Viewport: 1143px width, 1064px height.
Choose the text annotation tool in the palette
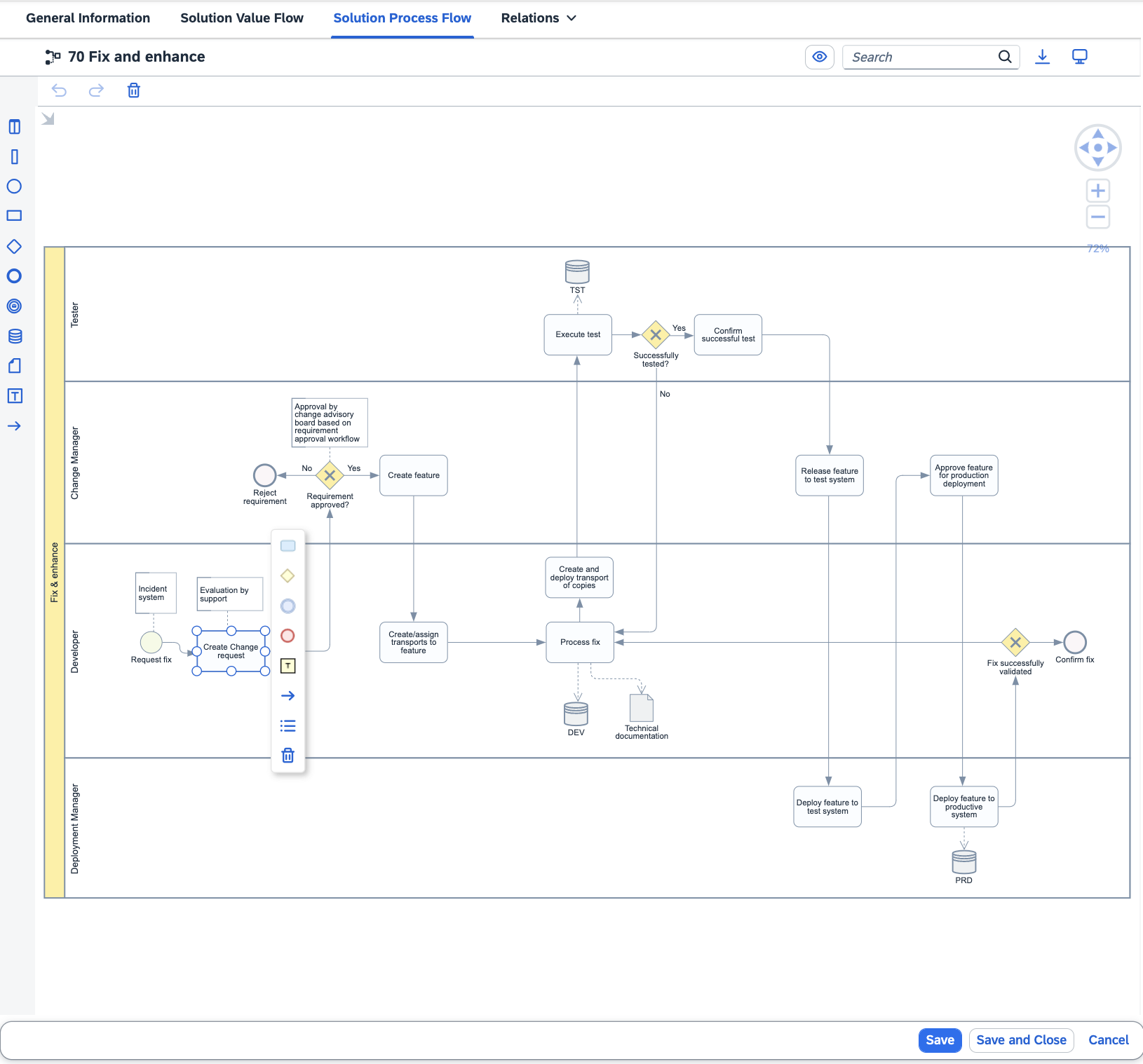(x=15, y=396)
